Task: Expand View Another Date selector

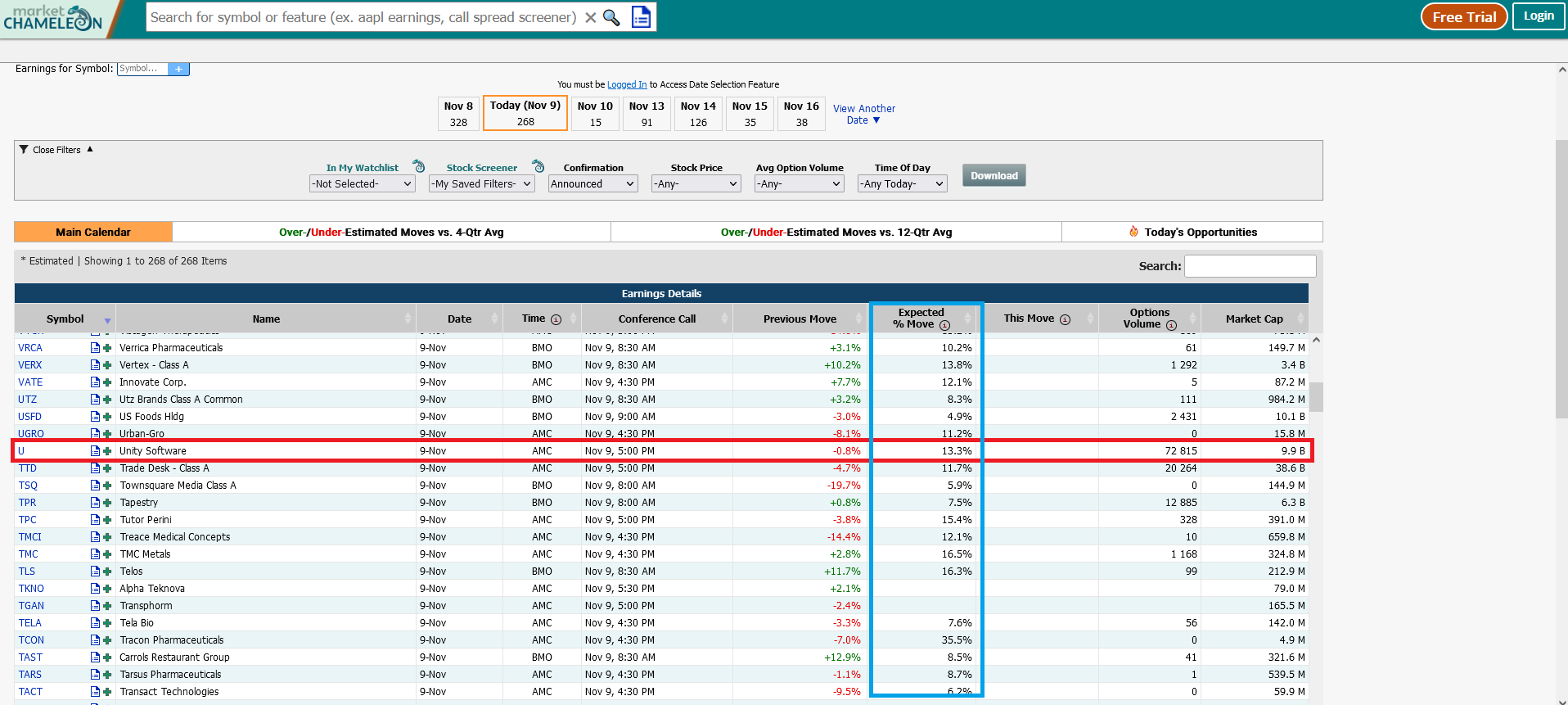Action: (863, 114)
